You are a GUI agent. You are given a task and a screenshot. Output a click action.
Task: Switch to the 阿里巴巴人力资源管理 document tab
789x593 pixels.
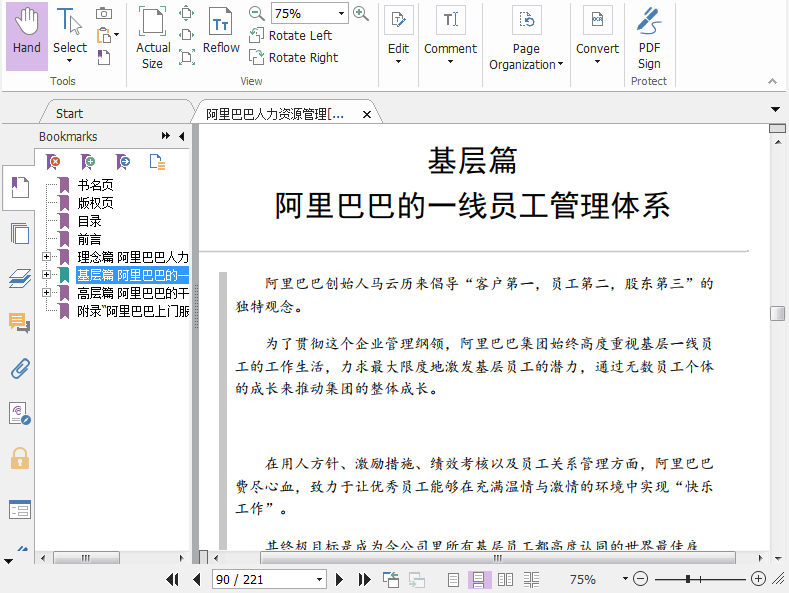click(276, 114)
